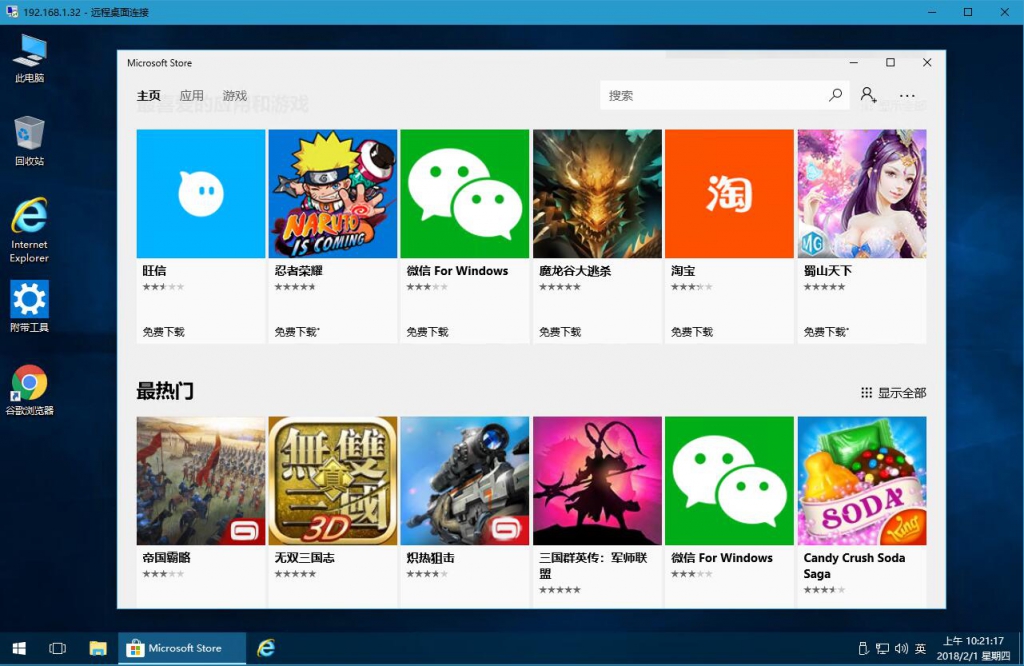Viewport: 1024px width, 666px height.
Task: Open the 忍者荣耀 Naruto game tile
Action: 332,193
